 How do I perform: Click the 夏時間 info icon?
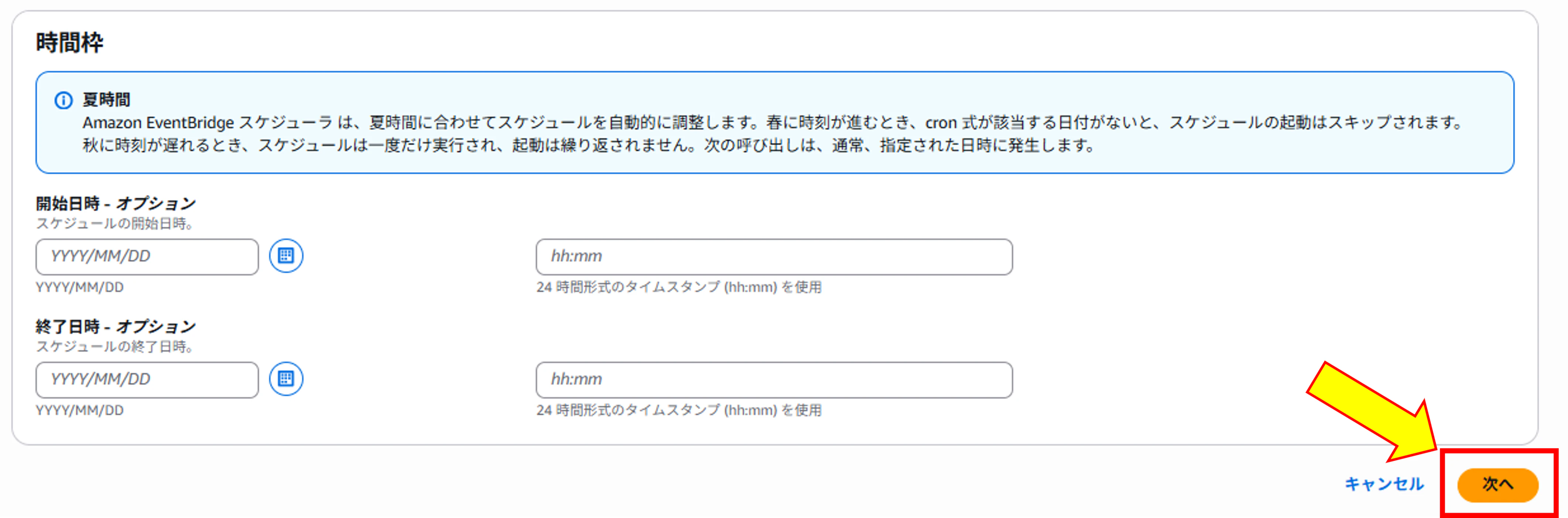point(63,100)
